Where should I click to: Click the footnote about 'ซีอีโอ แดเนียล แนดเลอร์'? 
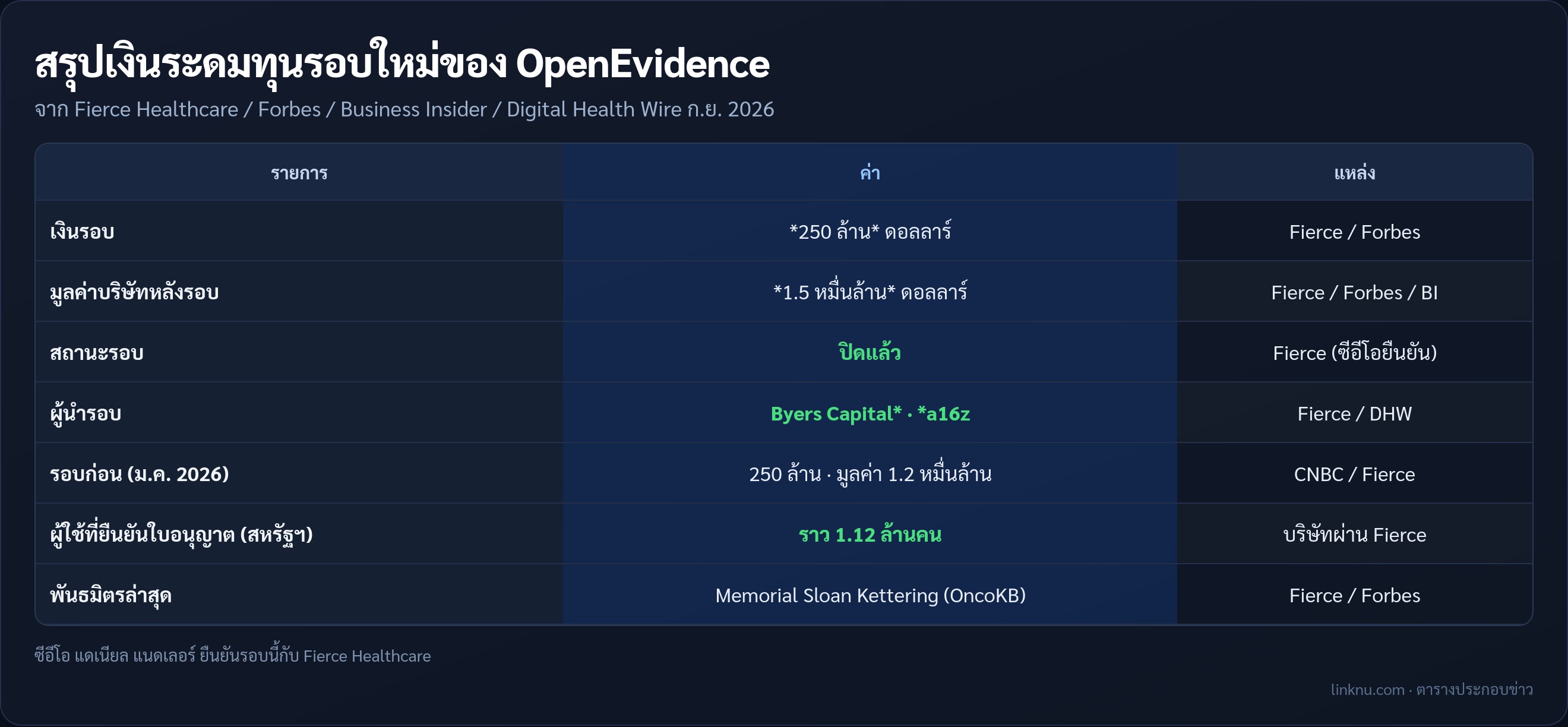click(232, 655)
